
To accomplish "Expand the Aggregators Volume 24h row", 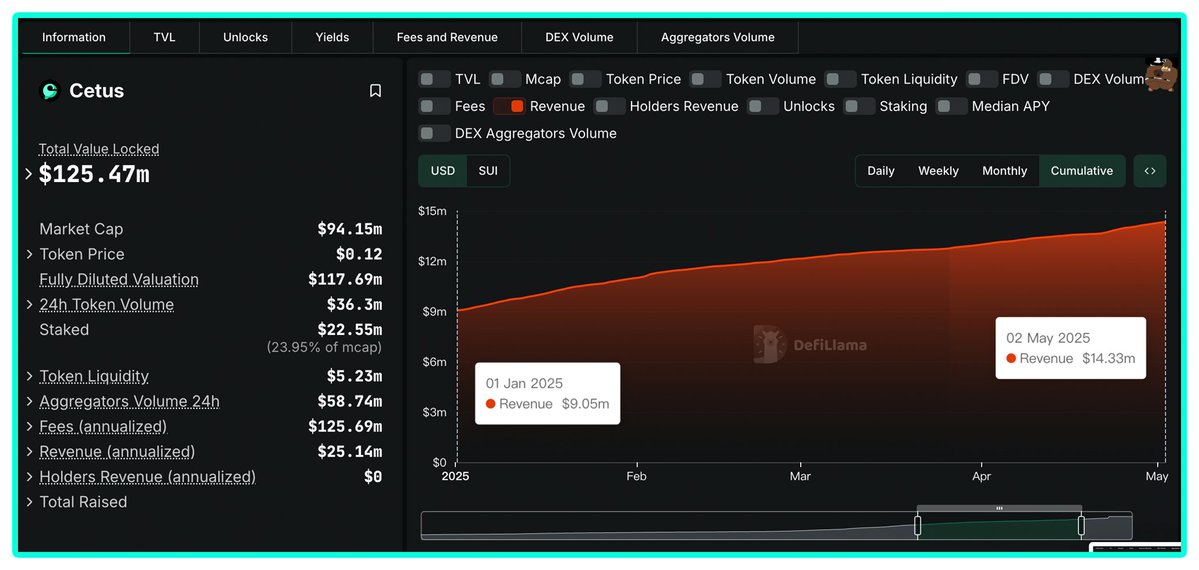I will [29, 402].
